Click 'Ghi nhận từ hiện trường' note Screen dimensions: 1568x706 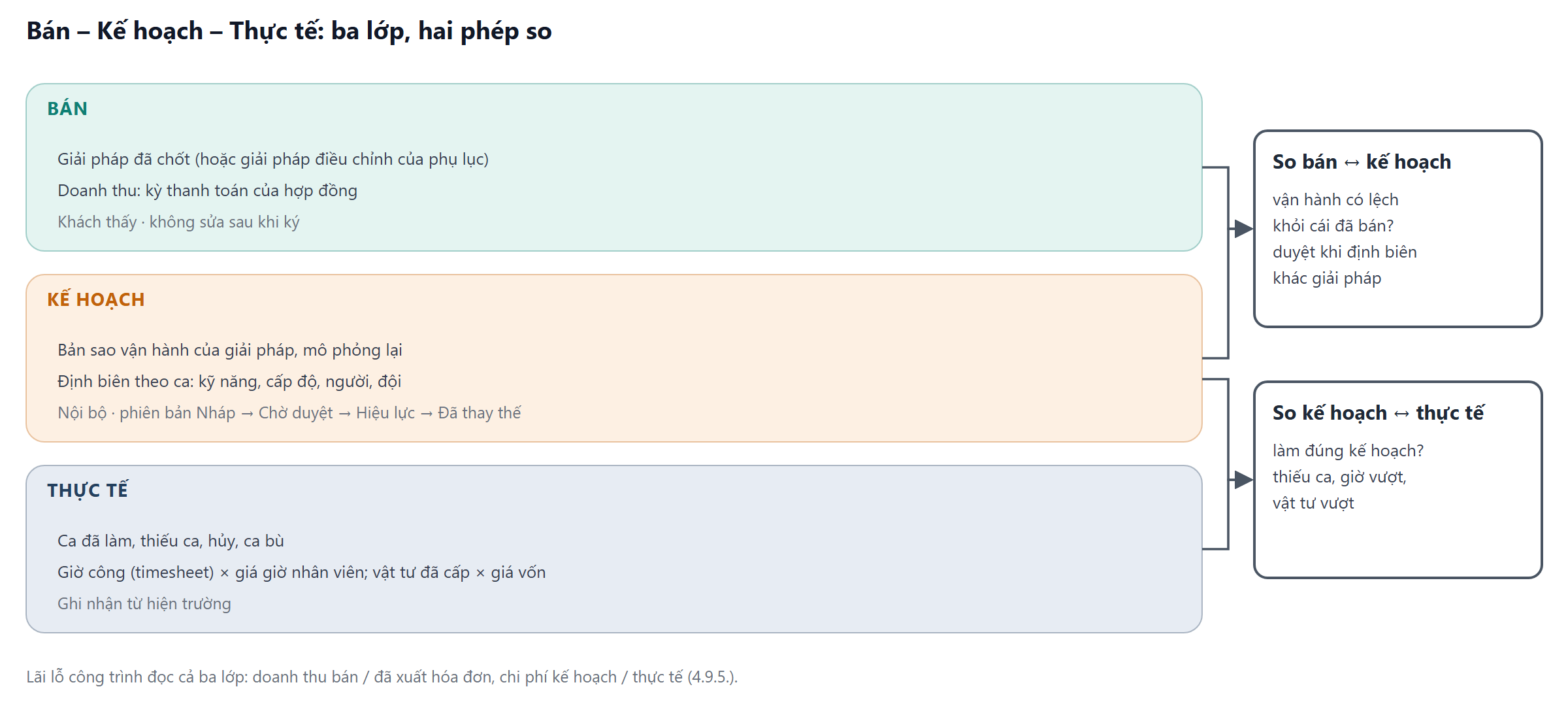coord(144,603)
